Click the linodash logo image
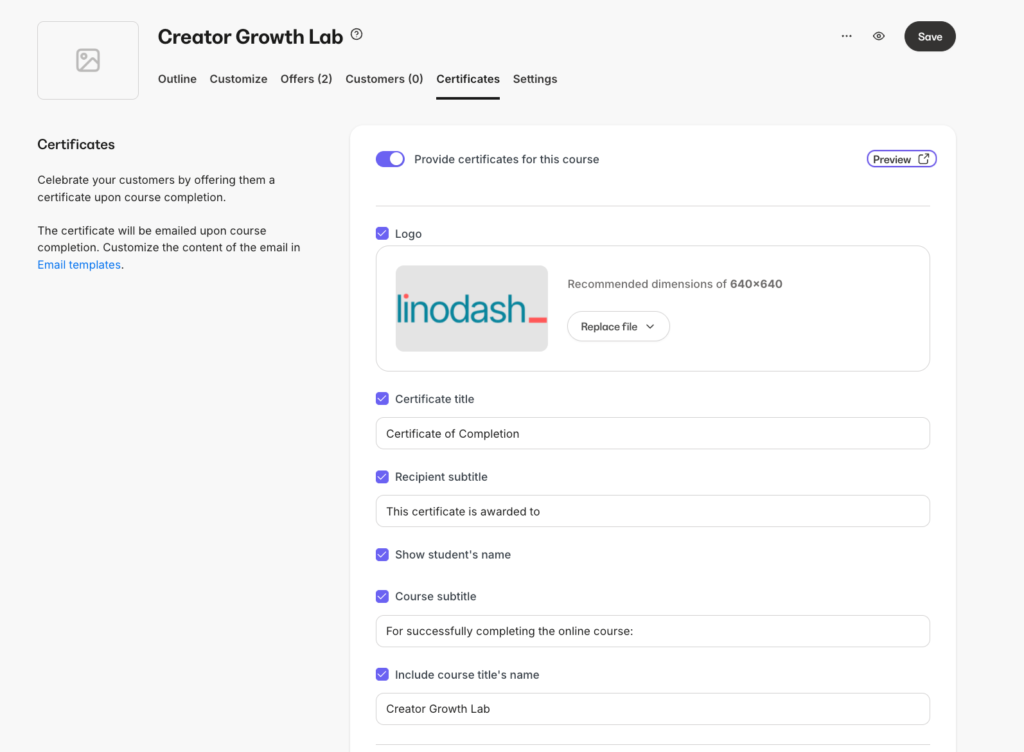 point(472,308)
